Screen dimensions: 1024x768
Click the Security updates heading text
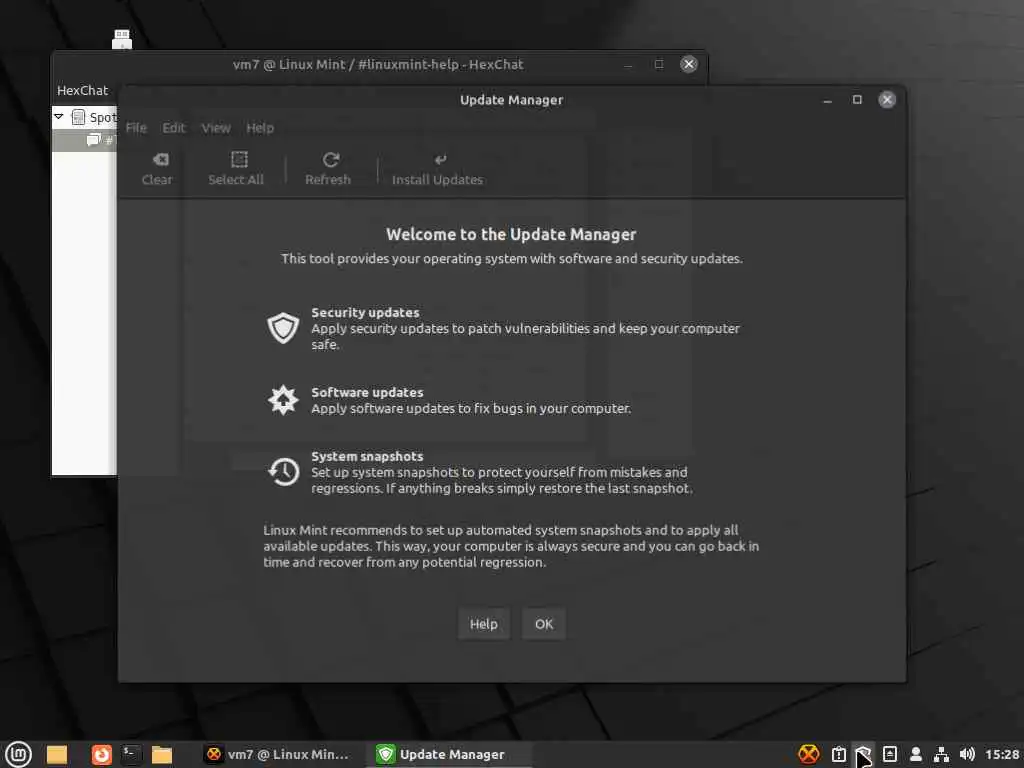pos(365,312)
